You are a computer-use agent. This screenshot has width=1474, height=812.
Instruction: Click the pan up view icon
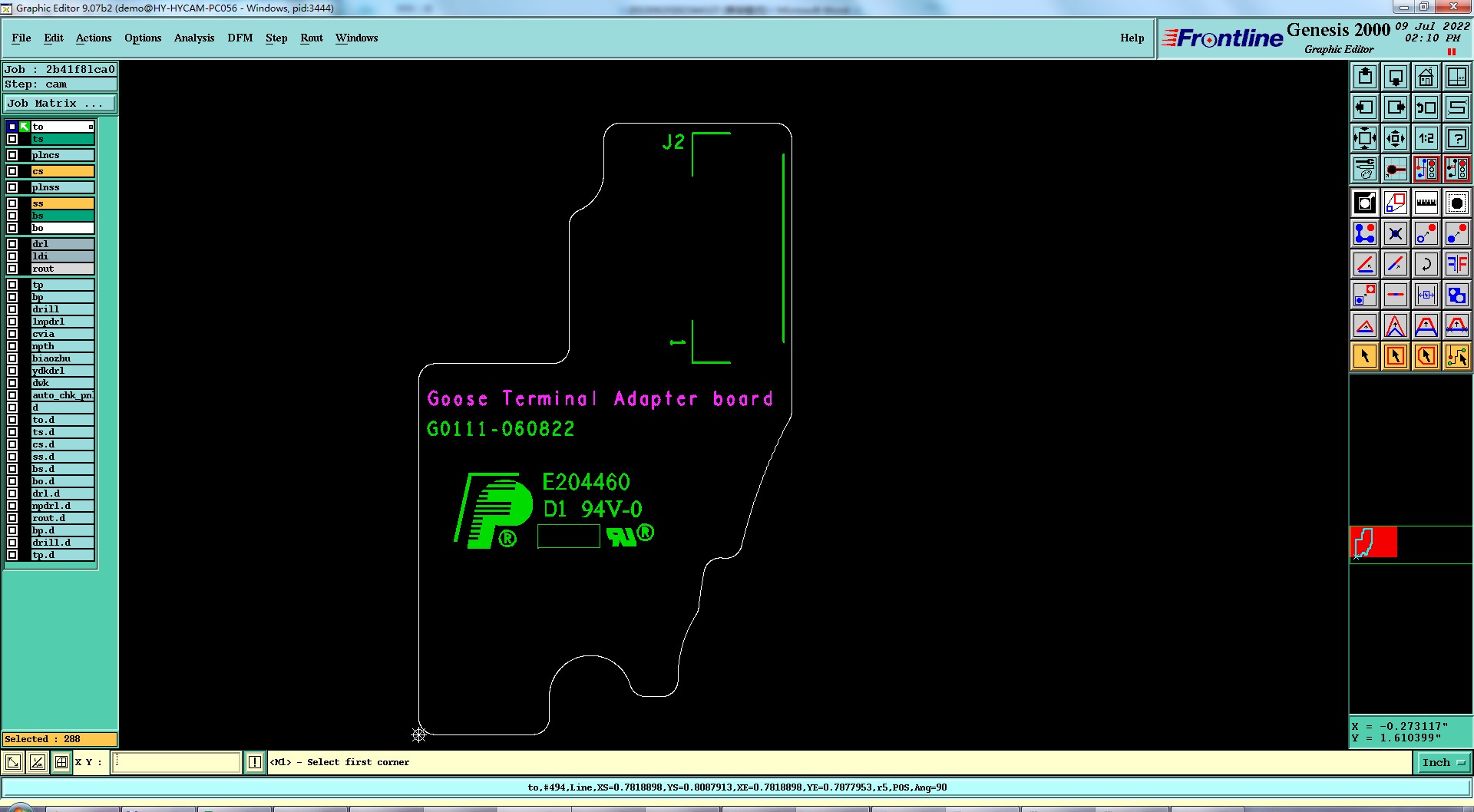1365,77
